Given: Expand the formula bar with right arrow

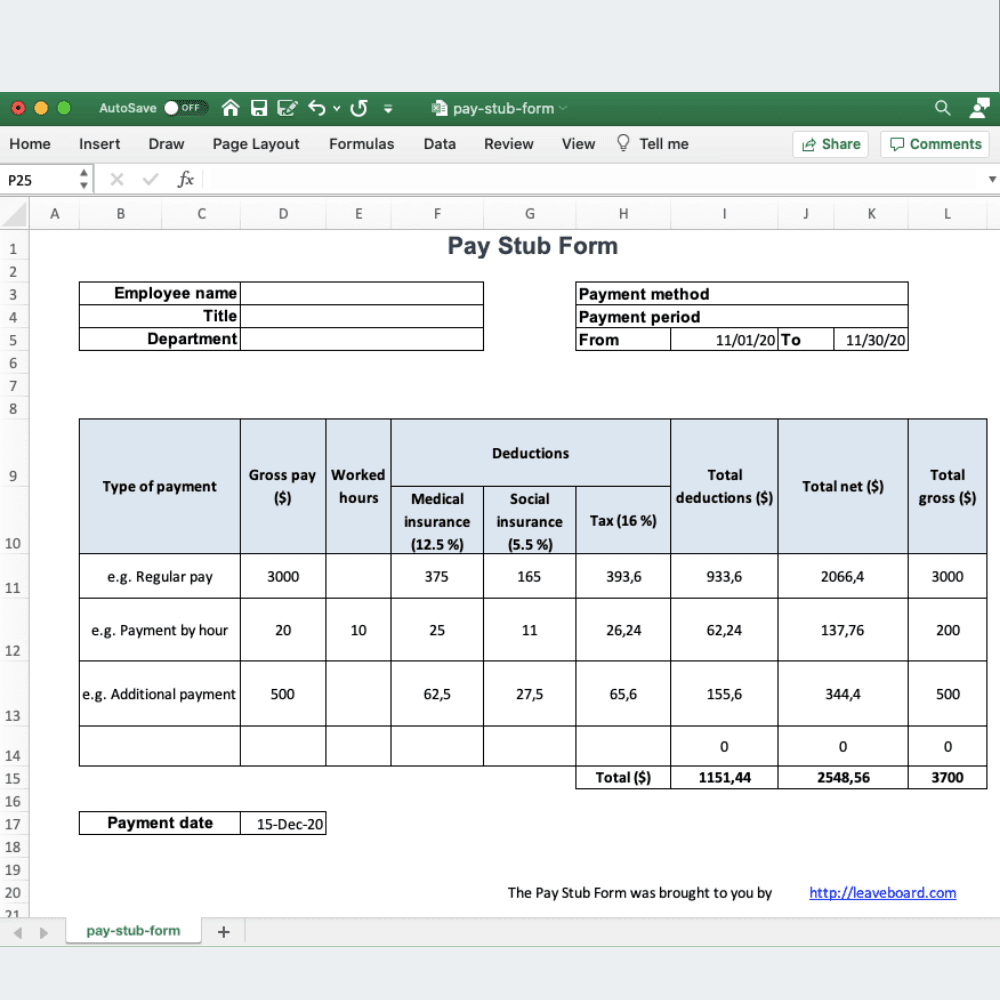Looking at the screenshot, I should pos(992,180).
